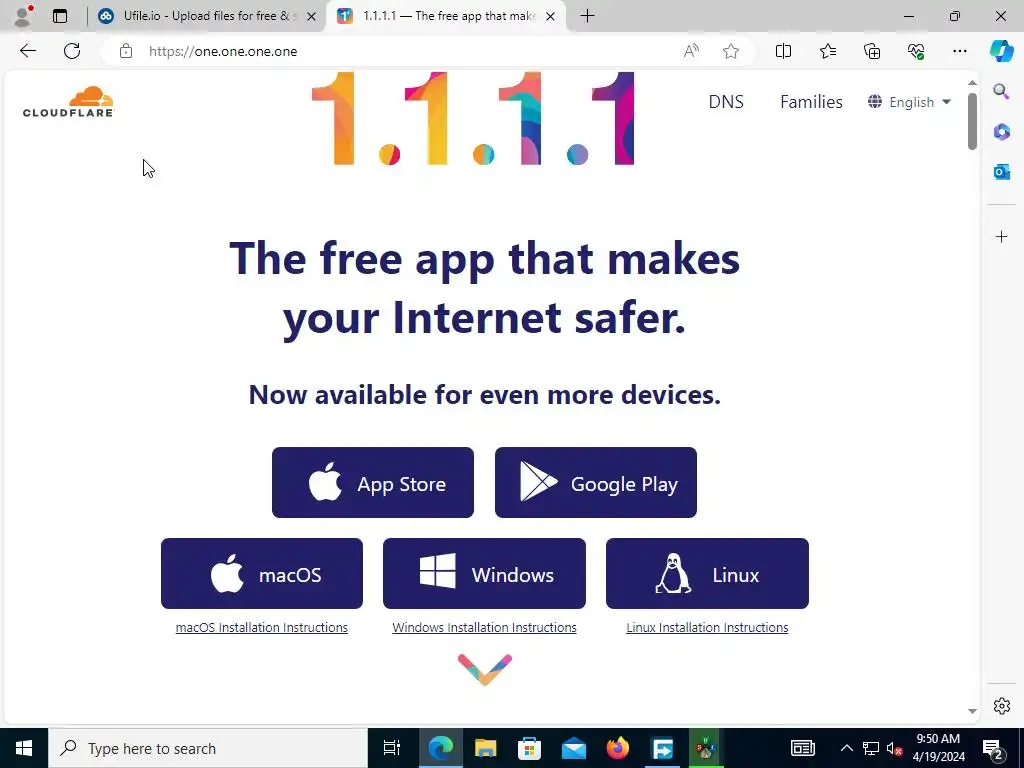
Task: Download the macOS client
Action: click(x=262, y=573)
